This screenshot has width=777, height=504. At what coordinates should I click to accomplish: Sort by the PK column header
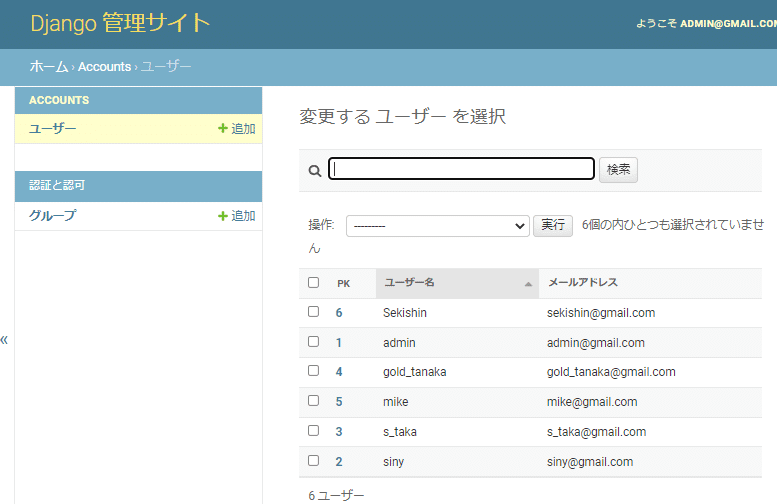343,283
